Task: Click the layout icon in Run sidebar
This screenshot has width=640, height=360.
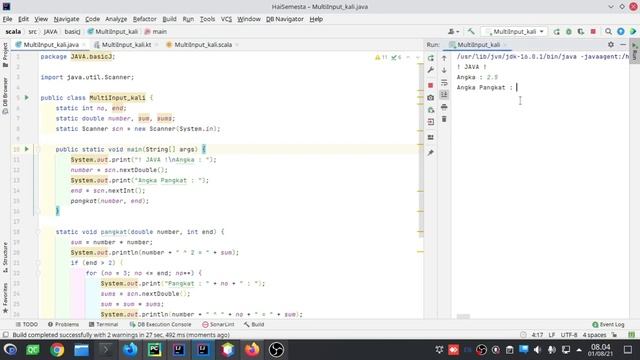Action: (x=431, y=138)
